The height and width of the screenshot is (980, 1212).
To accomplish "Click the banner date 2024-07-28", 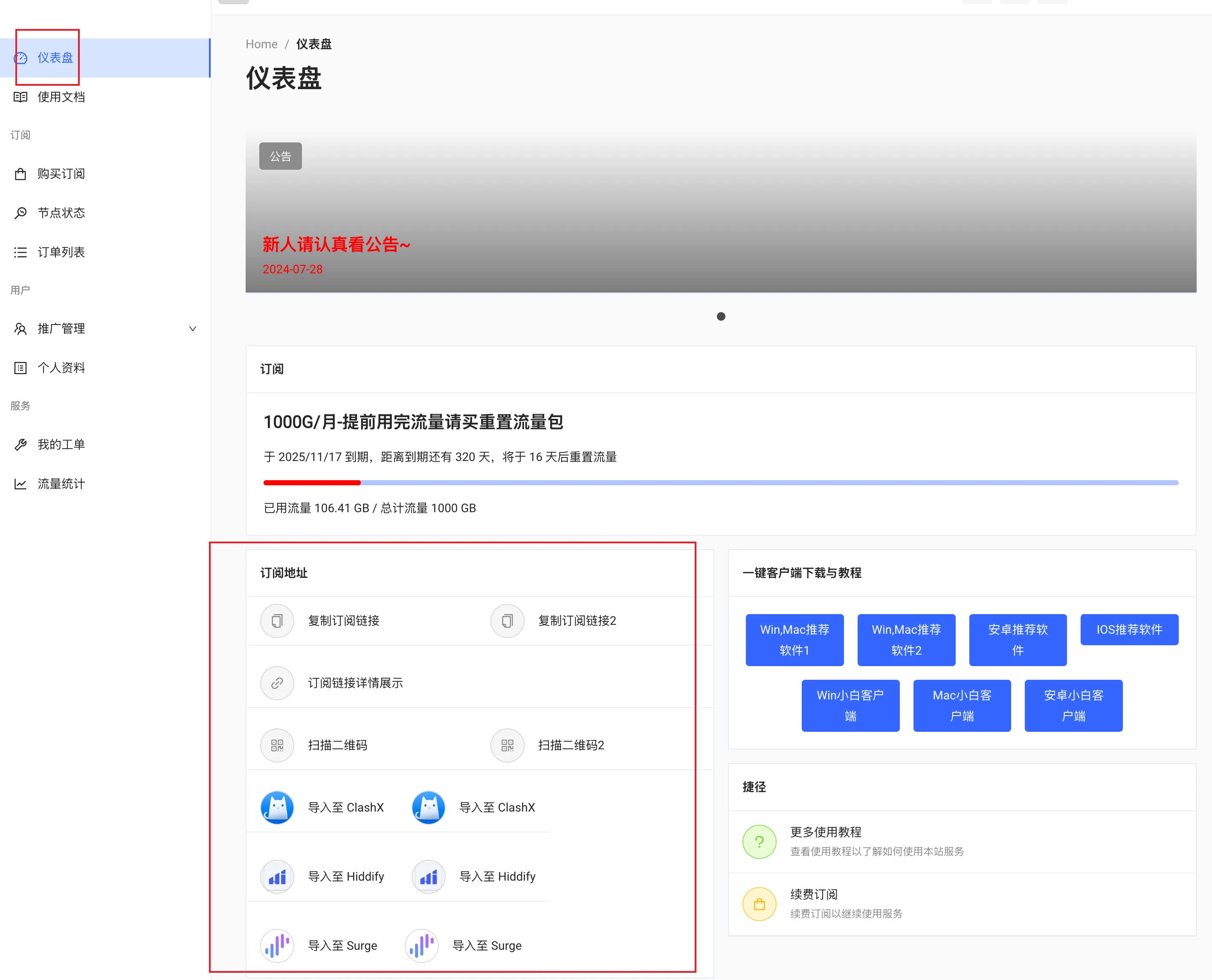I will (x=293, y=269).
